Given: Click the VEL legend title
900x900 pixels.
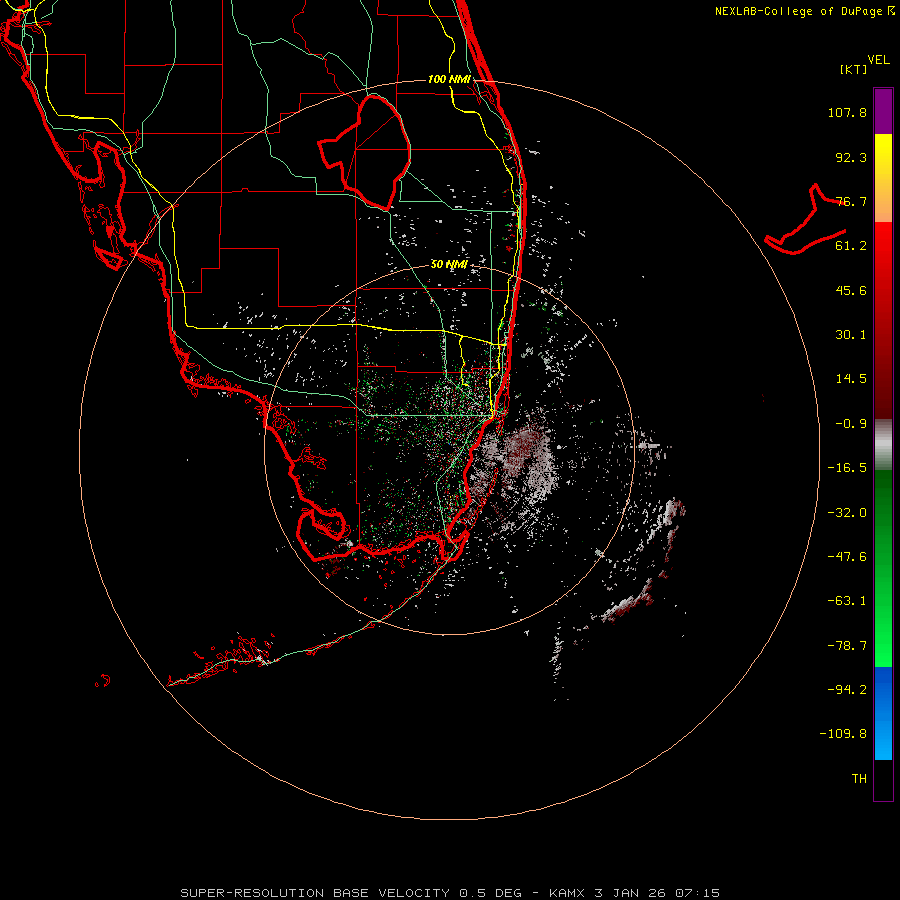Looking at the screenshot, I should pos(879,60).
